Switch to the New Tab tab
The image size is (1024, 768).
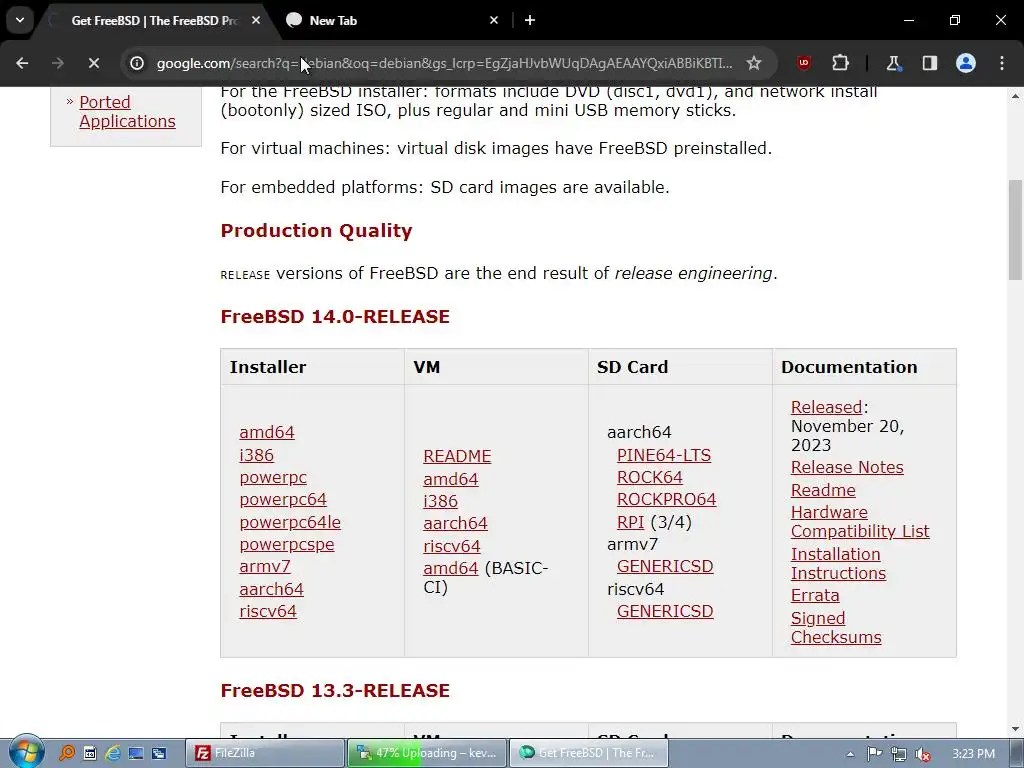(x=392, y=20)
